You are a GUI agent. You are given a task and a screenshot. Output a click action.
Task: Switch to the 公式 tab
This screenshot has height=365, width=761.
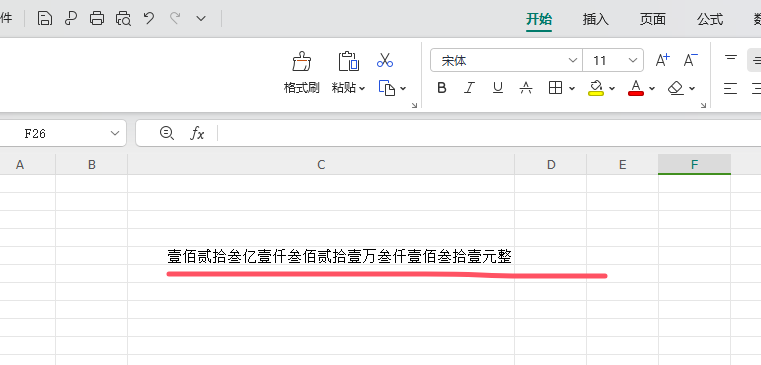[x=710, y=19]
